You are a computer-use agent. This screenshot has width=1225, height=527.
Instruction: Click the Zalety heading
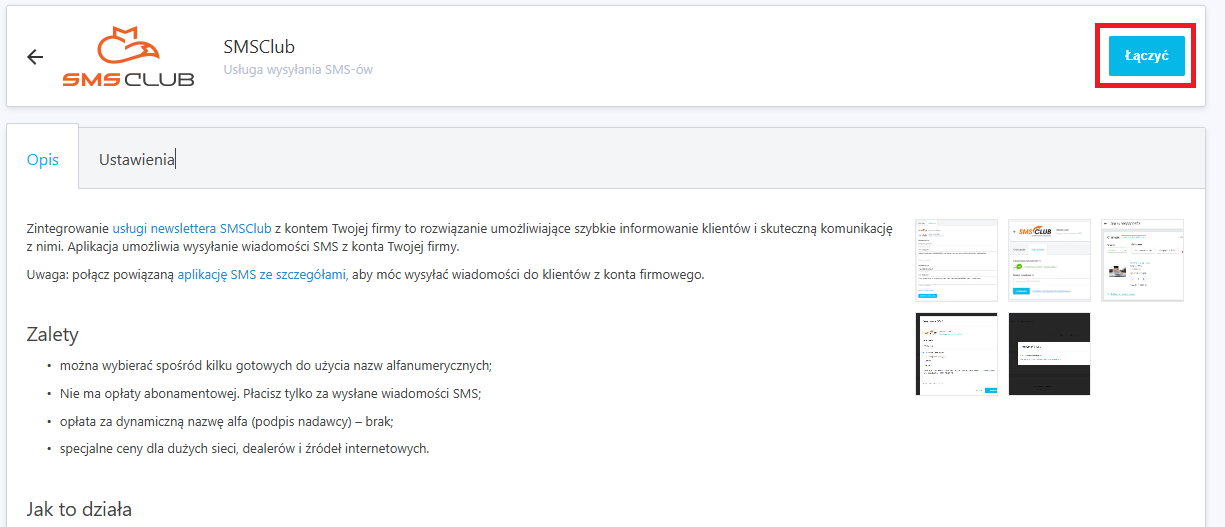coord(53,334)
